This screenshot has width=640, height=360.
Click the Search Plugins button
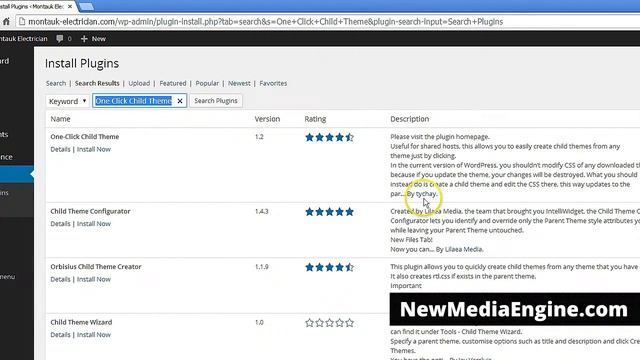(x=216, y=101)
